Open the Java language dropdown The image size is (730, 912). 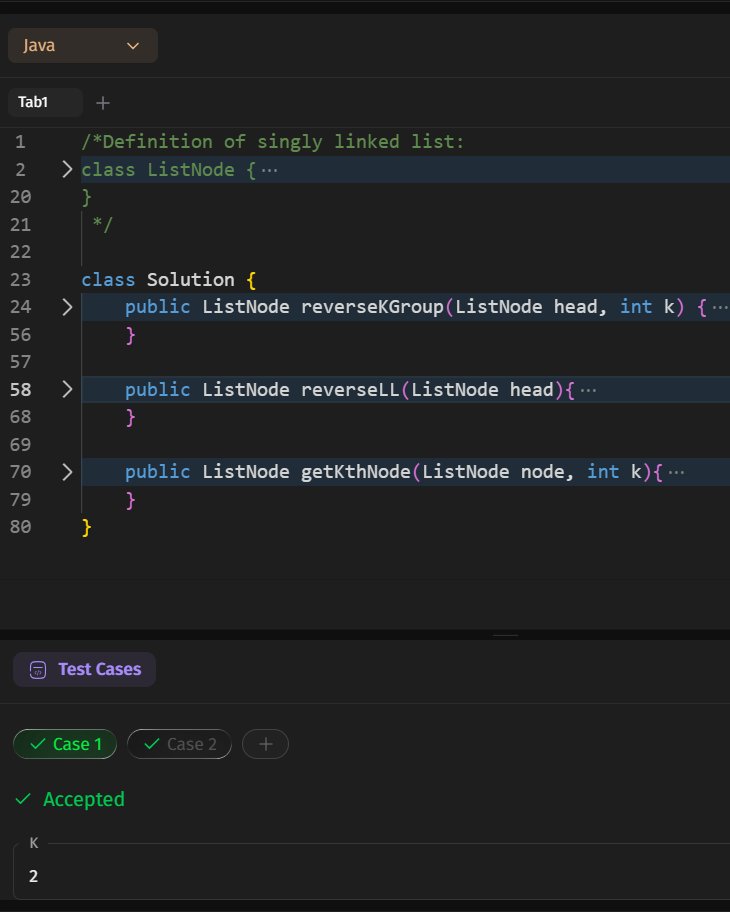coord(83,45)
